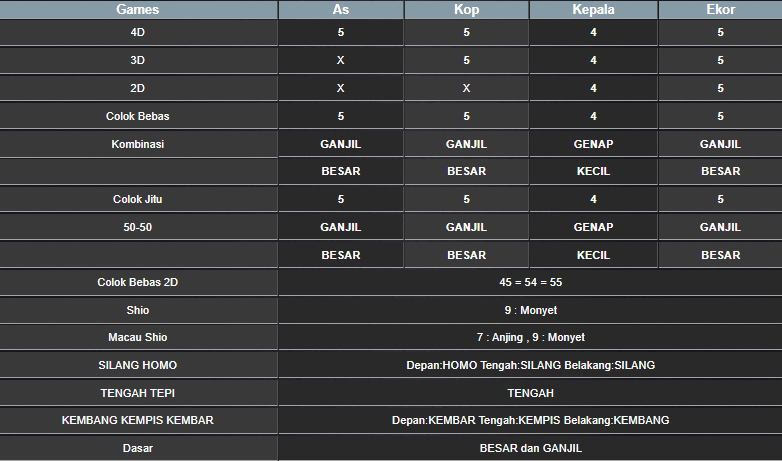Click Colok Jitu Kepala value 4
The width and height of the screenshot is (782, 461).
(593, 199)
